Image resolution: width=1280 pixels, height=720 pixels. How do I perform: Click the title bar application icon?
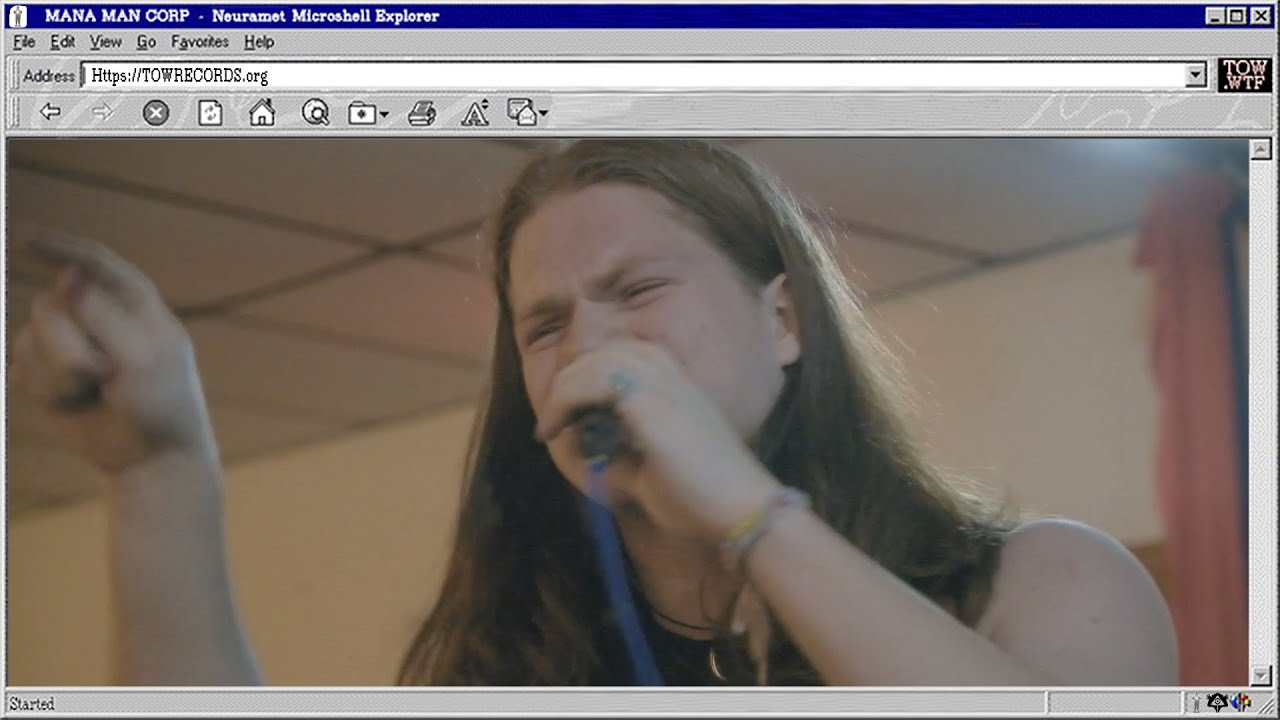click(18, 16)
